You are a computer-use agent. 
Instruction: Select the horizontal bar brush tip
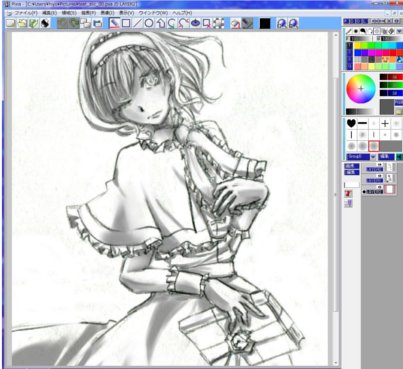pos(362,123)
